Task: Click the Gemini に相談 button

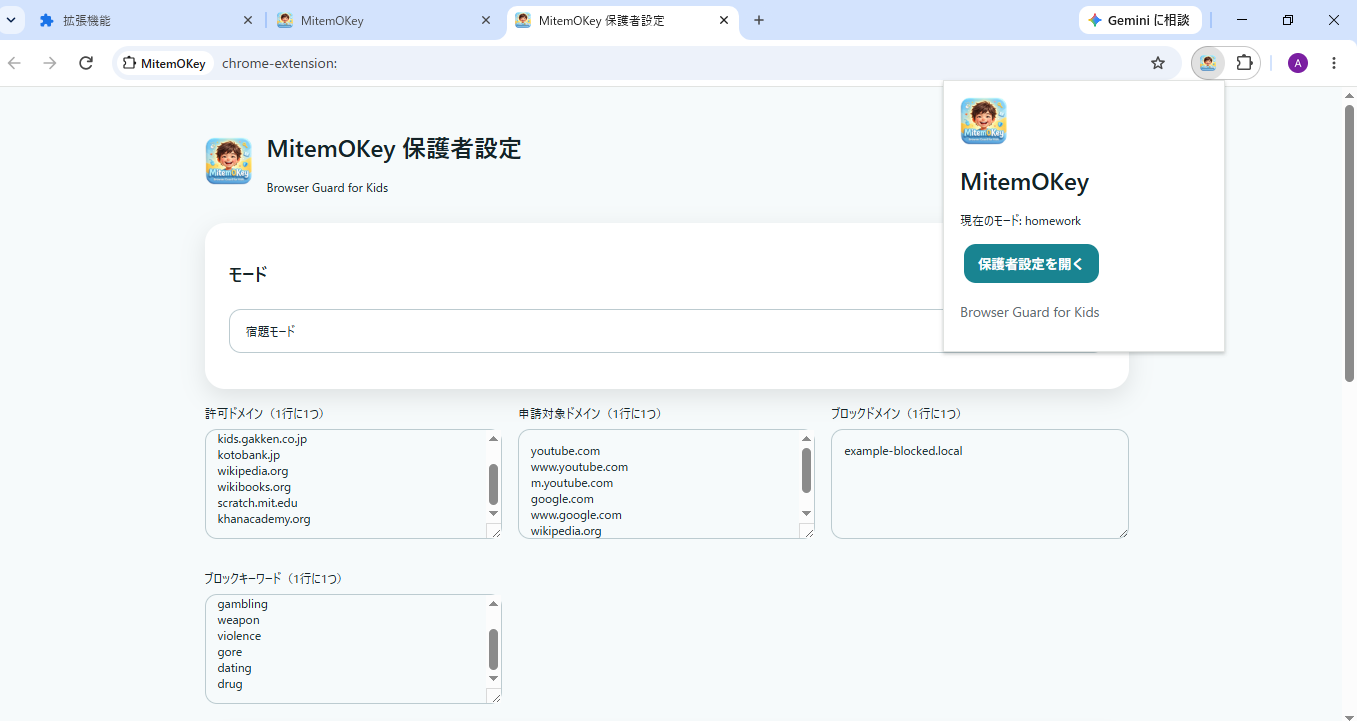Action: [x=1139, y=20]
